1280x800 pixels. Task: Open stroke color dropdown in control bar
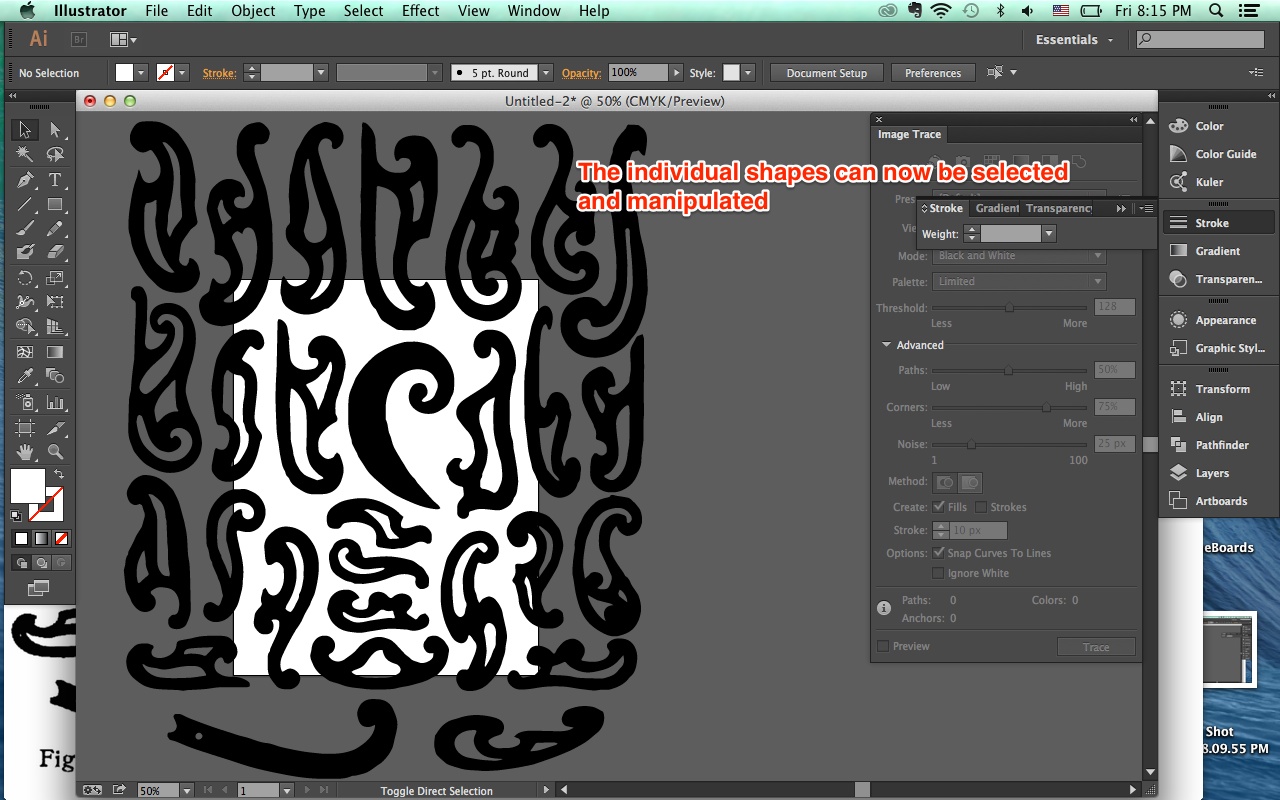tap(183, 73)
